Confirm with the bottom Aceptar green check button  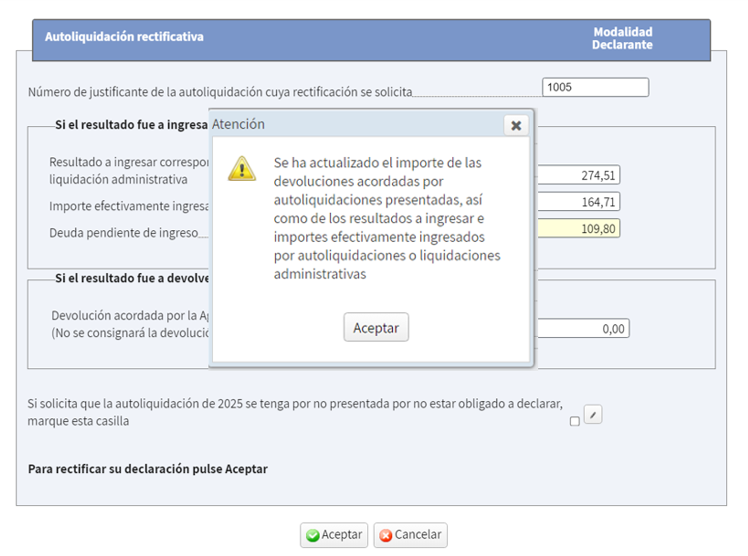coord(334,535)
